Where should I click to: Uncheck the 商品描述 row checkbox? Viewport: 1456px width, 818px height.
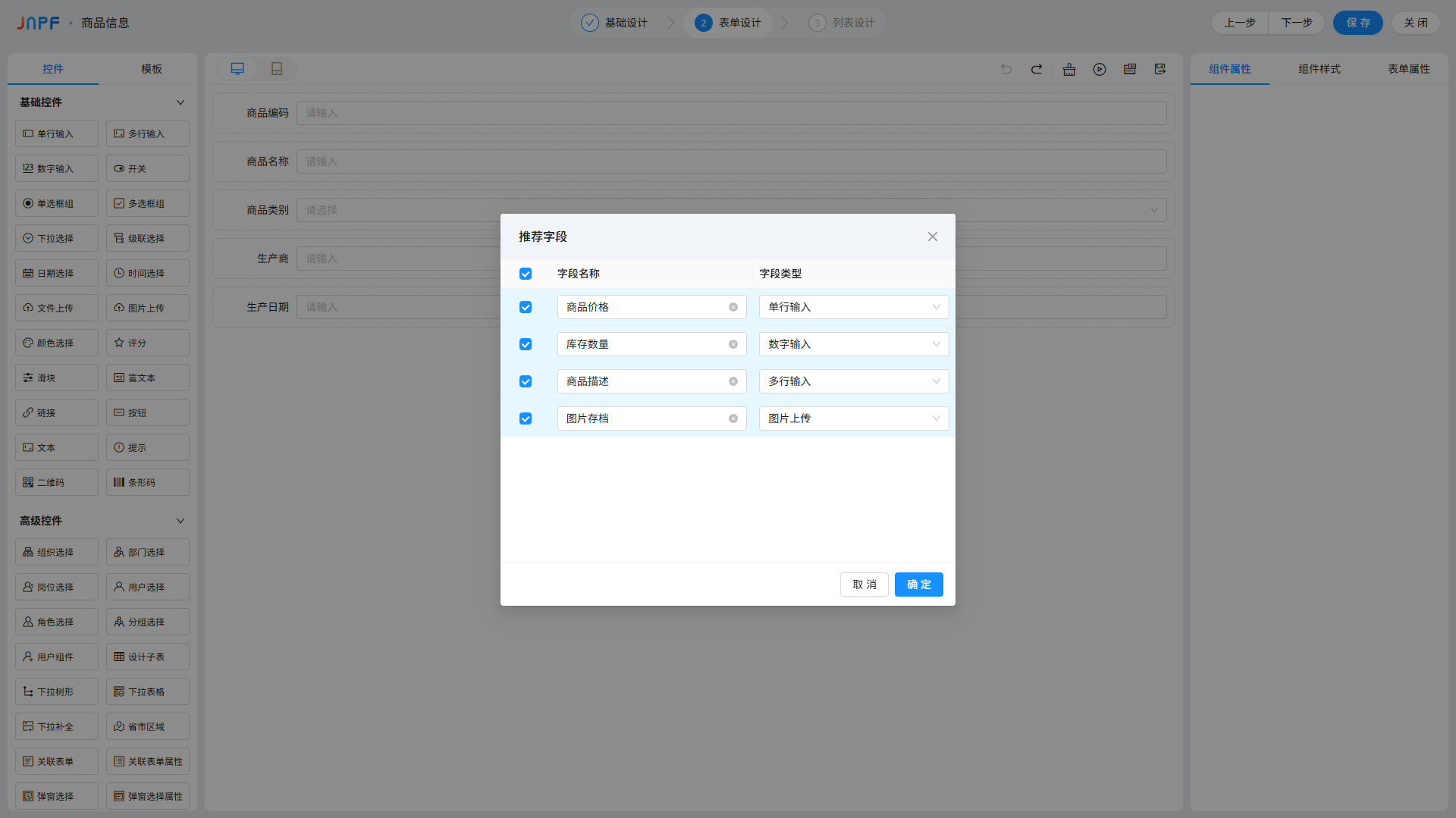coord(526,381)
